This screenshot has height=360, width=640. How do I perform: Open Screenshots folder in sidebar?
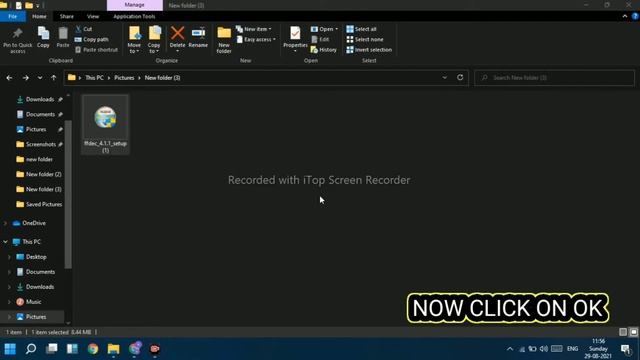40,144
